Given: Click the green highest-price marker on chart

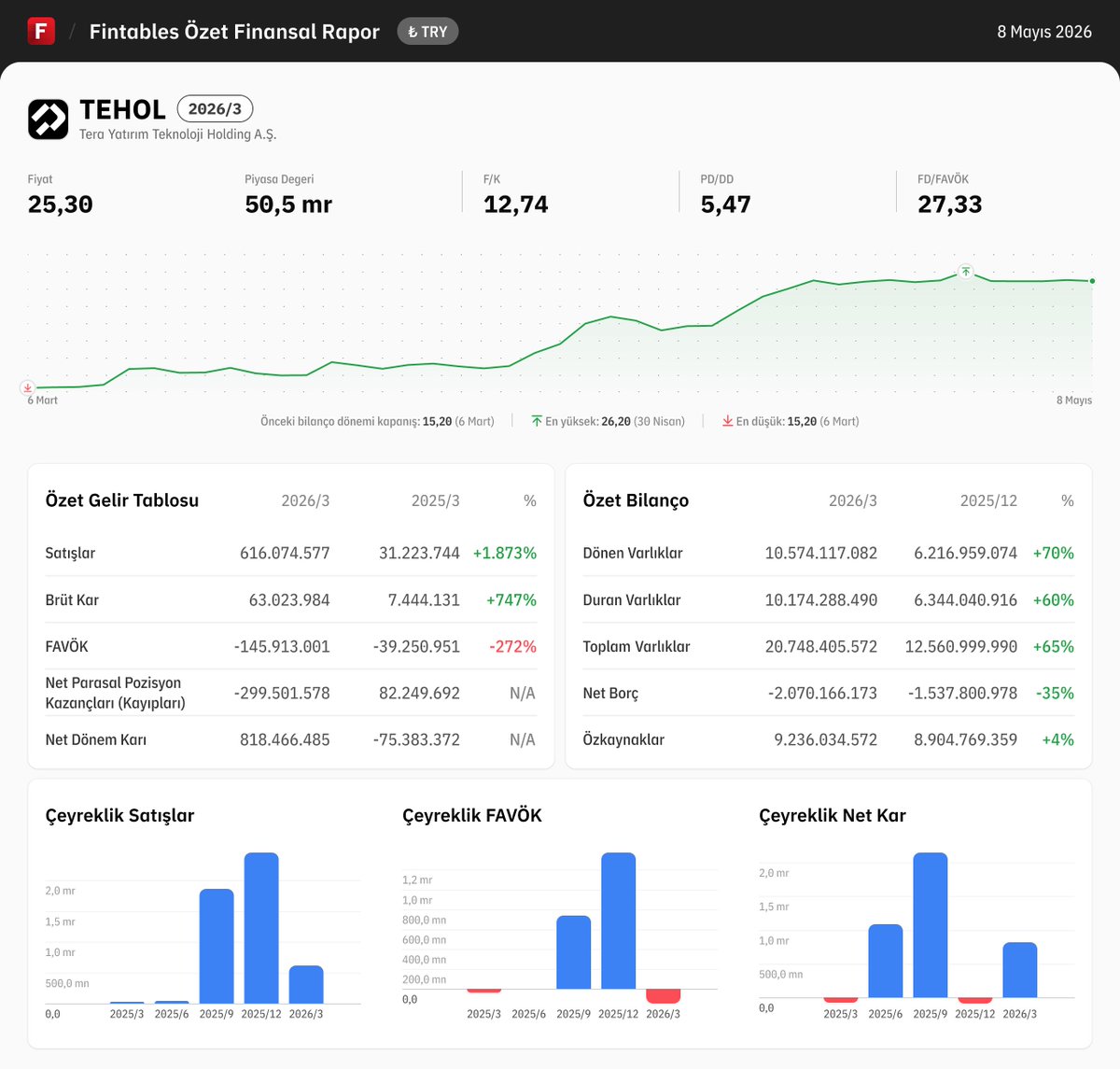Looking at the screenshot, I should [x=966, y=272].
